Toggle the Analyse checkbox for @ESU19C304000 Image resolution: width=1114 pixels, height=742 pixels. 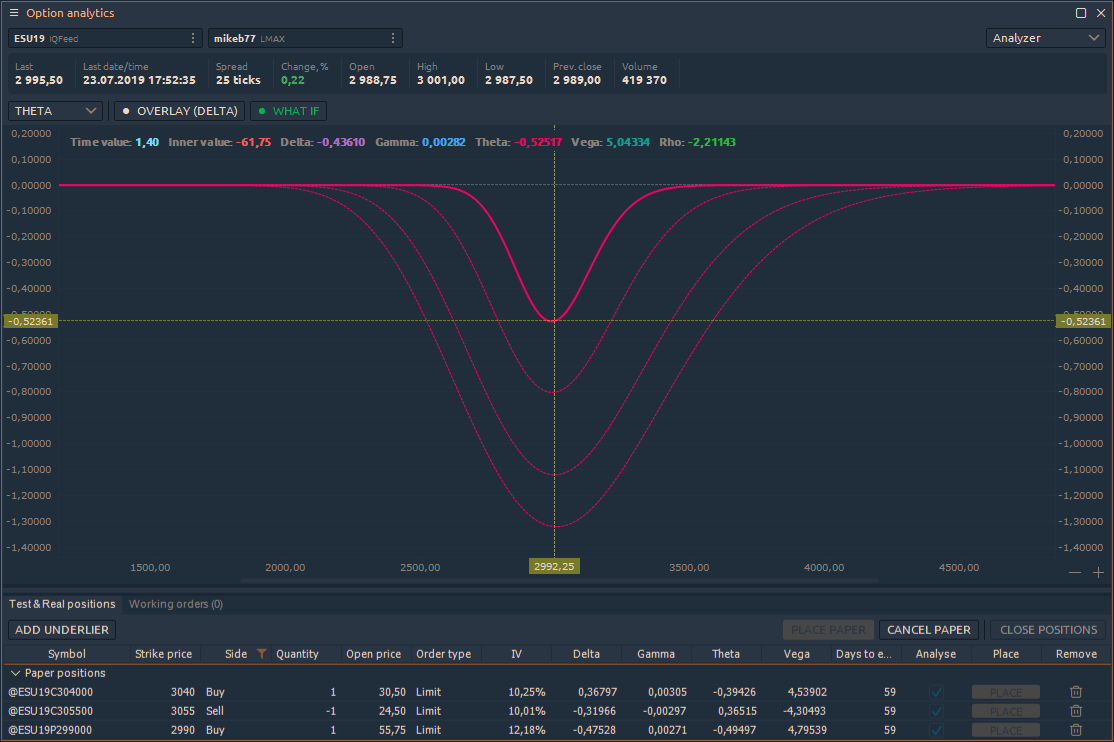point(936,692)
